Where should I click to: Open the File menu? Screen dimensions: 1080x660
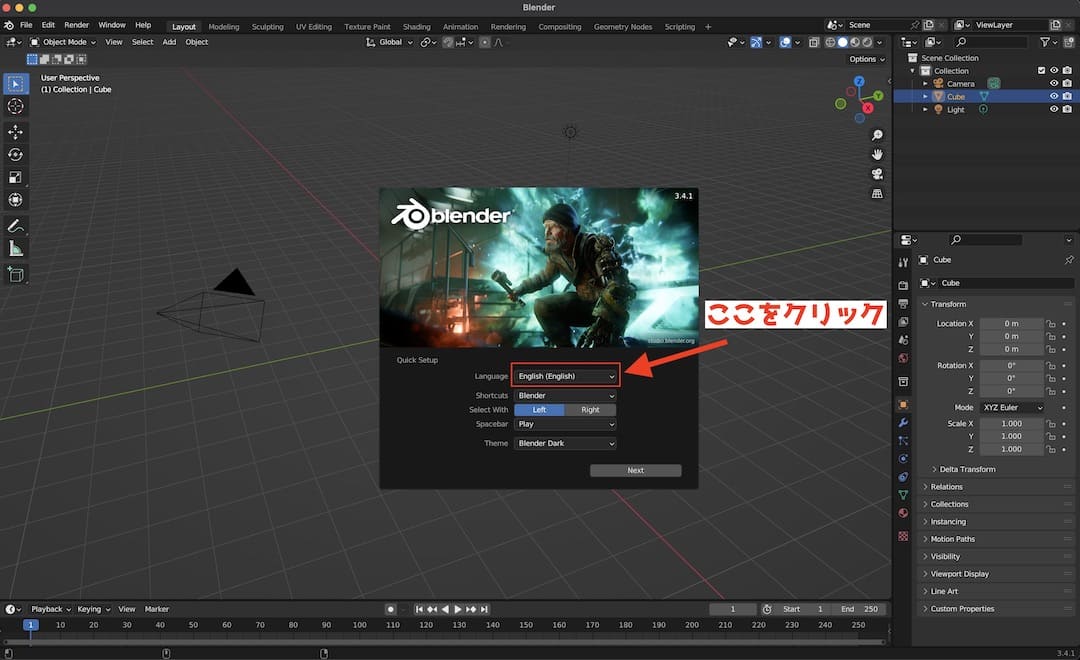pos(26,25)
